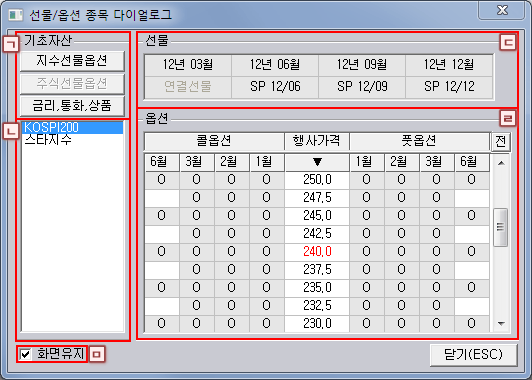Select 1월 call option at 250.0 strike
The width and height of the screenshot is (532, 380).
click(x=267, y=180)
